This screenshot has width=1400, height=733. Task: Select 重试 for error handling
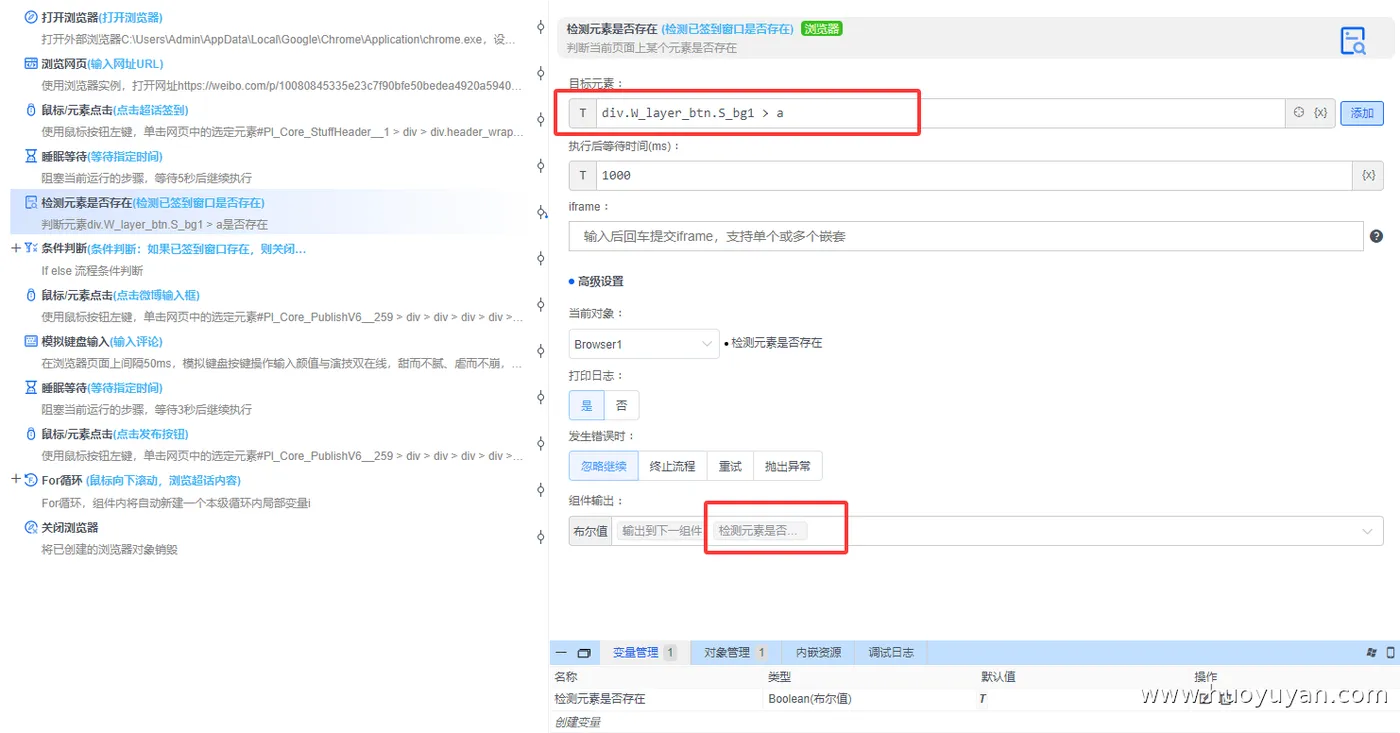click(730, 466)
